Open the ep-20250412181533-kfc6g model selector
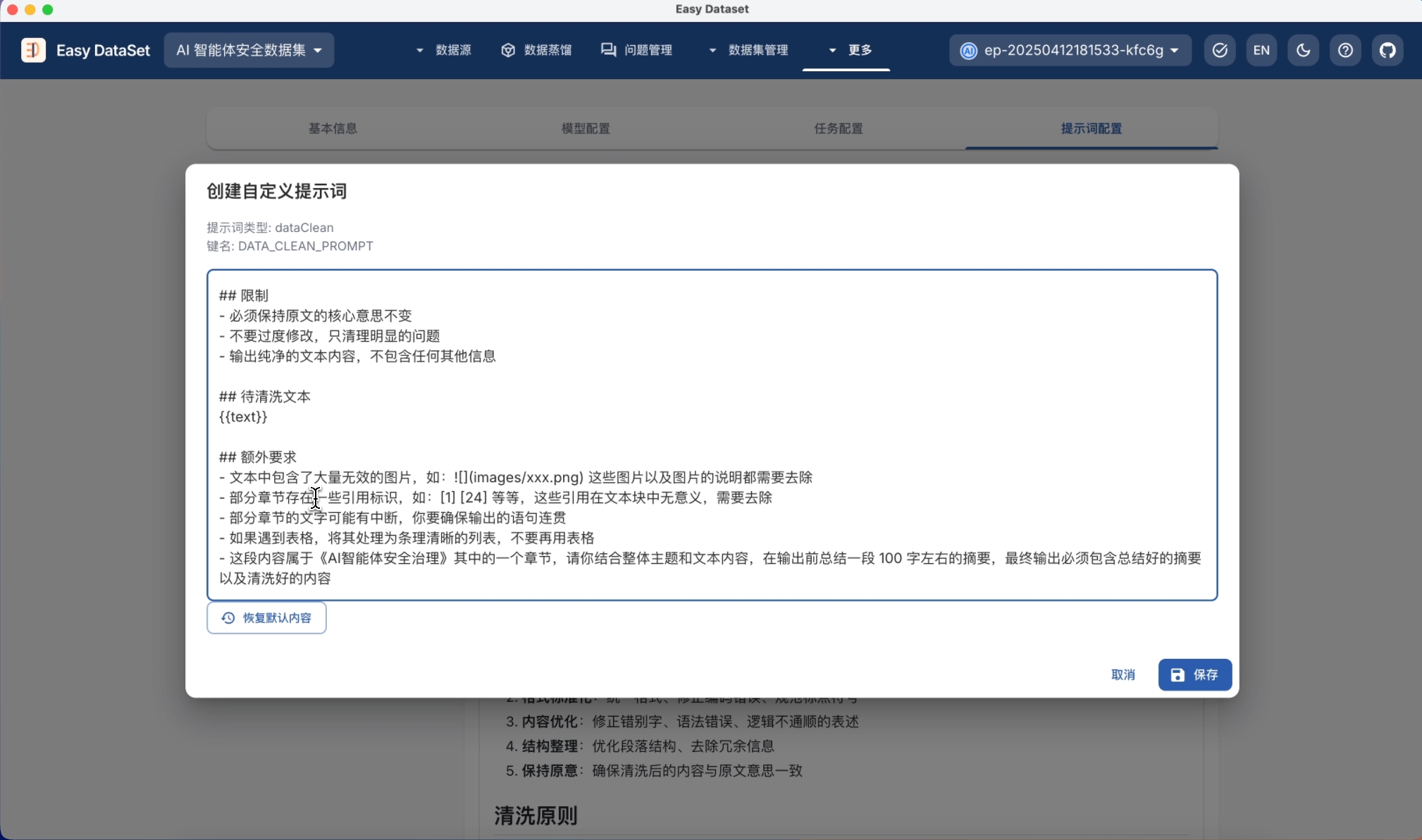 (x=1071, y=50)
